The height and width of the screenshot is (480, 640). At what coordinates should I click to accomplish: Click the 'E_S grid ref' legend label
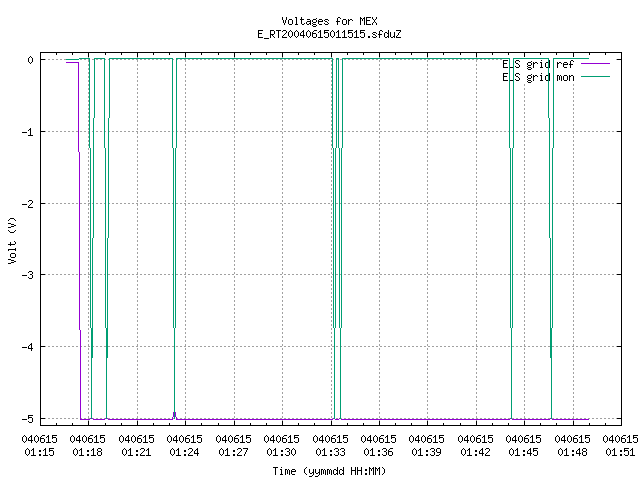[x=538, y=64]
